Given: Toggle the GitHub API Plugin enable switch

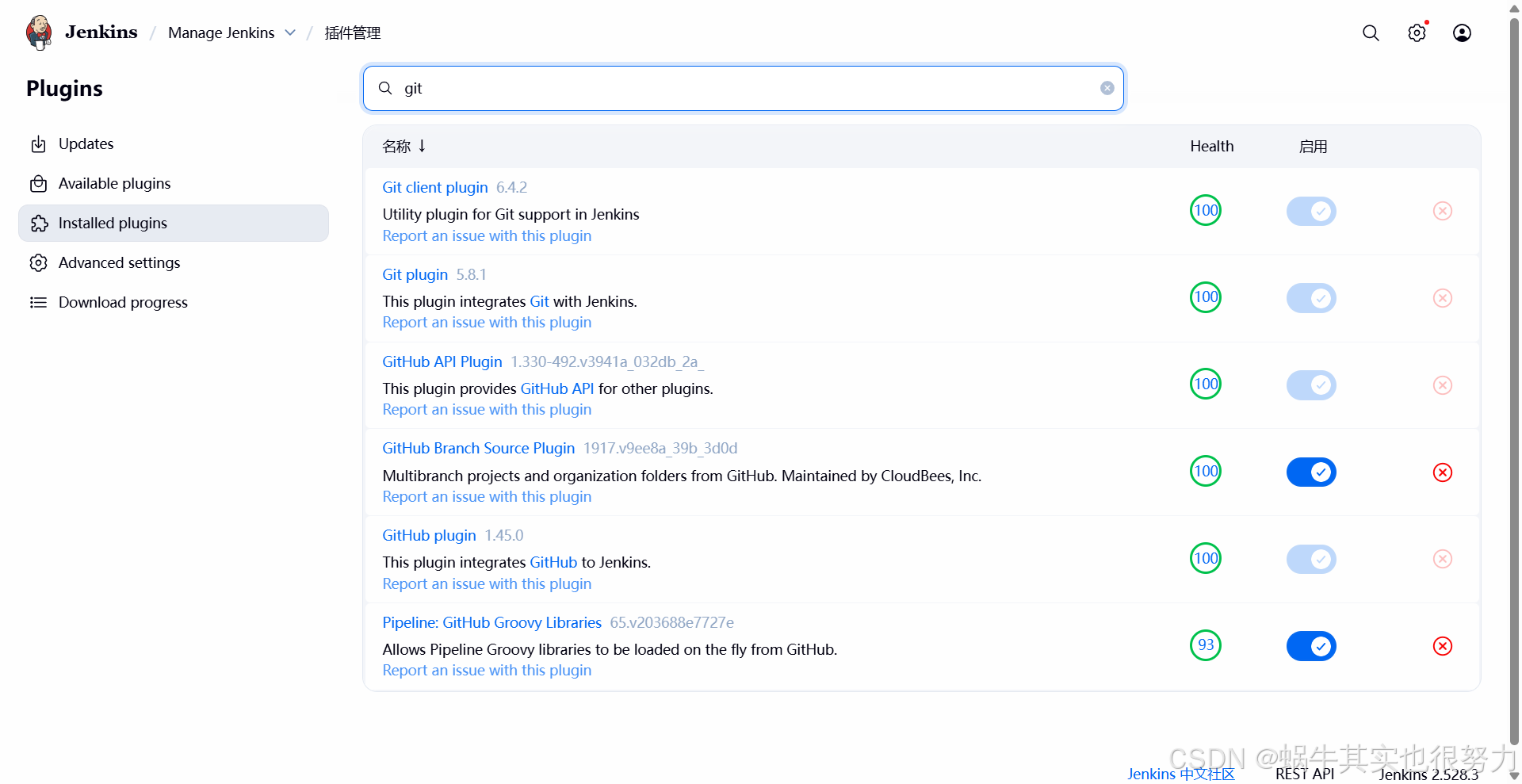Looking at the screenshot, I should (x=1311, y=385).
